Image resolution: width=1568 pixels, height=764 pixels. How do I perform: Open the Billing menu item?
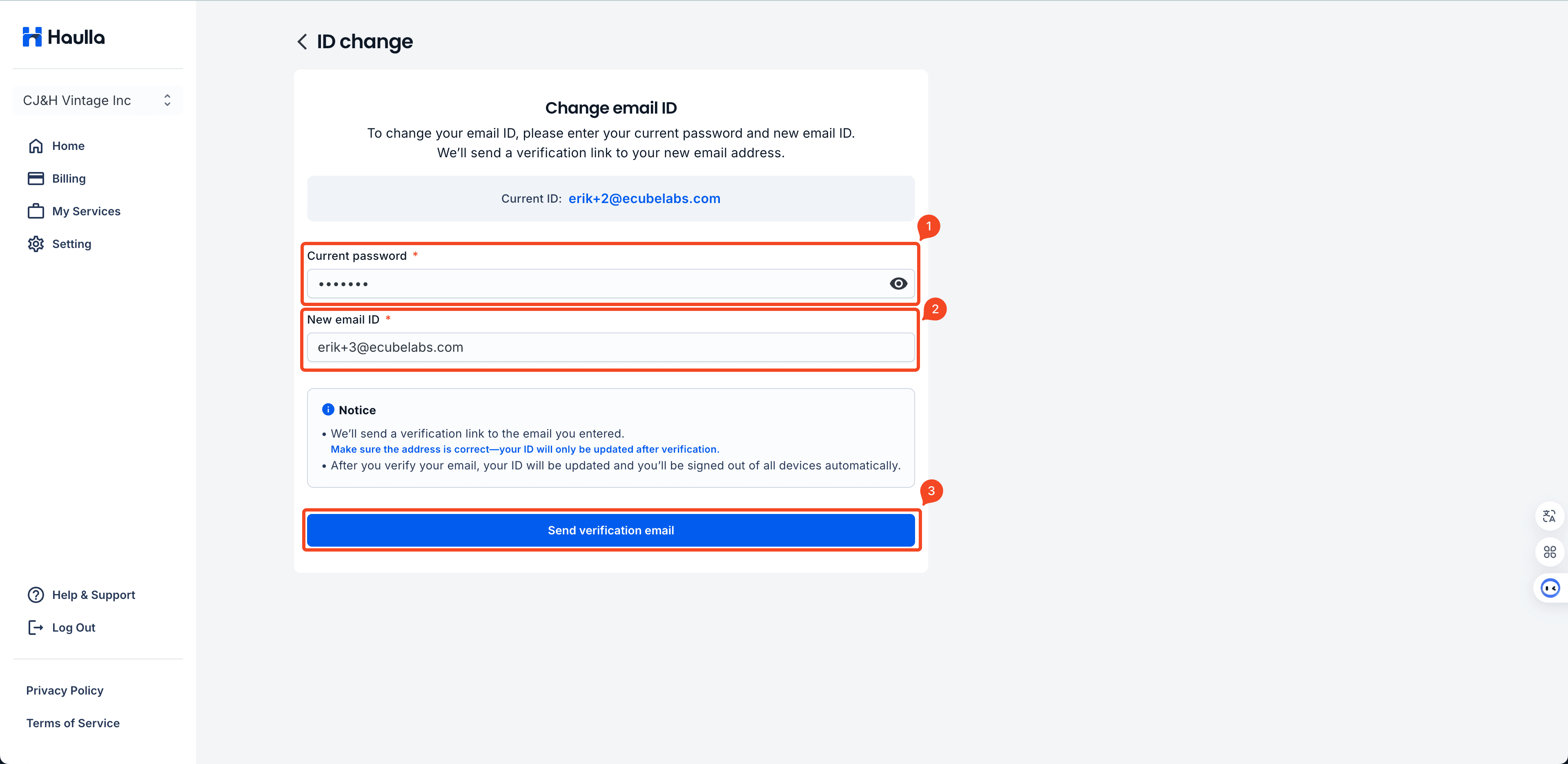(69, 179)
